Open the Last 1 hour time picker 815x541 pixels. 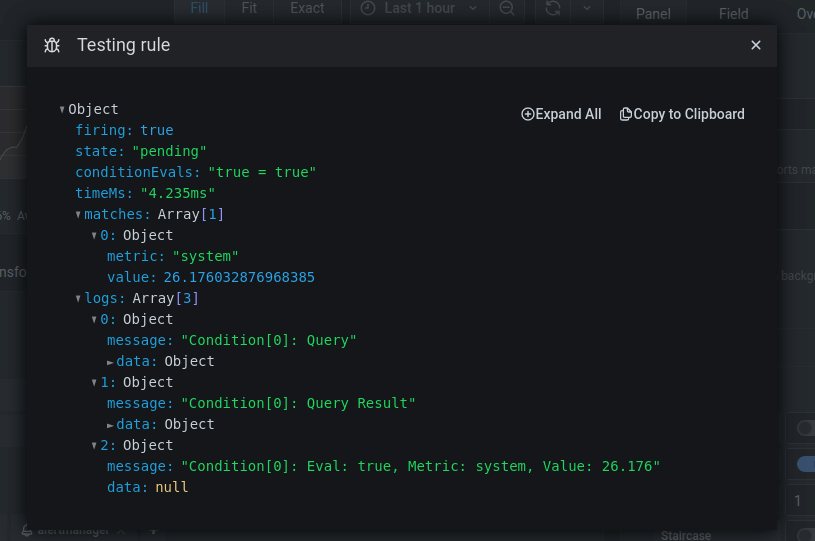(419, 8)
